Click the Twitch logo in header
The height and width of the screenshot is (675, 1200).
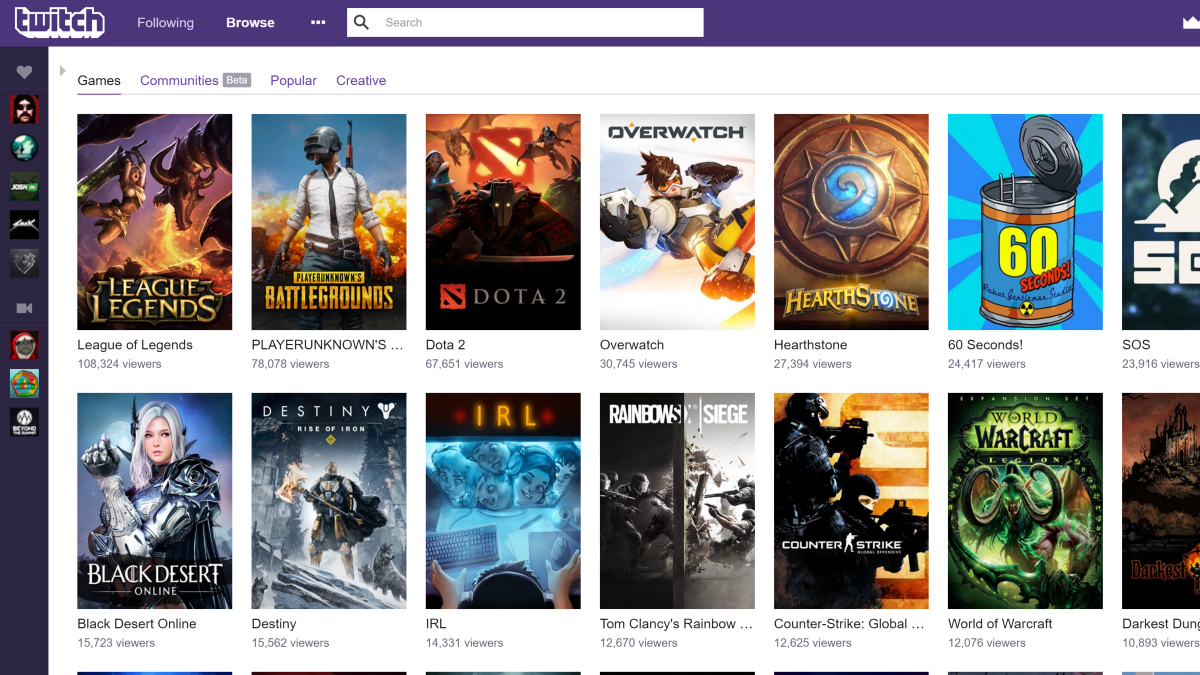pos(59,22)
